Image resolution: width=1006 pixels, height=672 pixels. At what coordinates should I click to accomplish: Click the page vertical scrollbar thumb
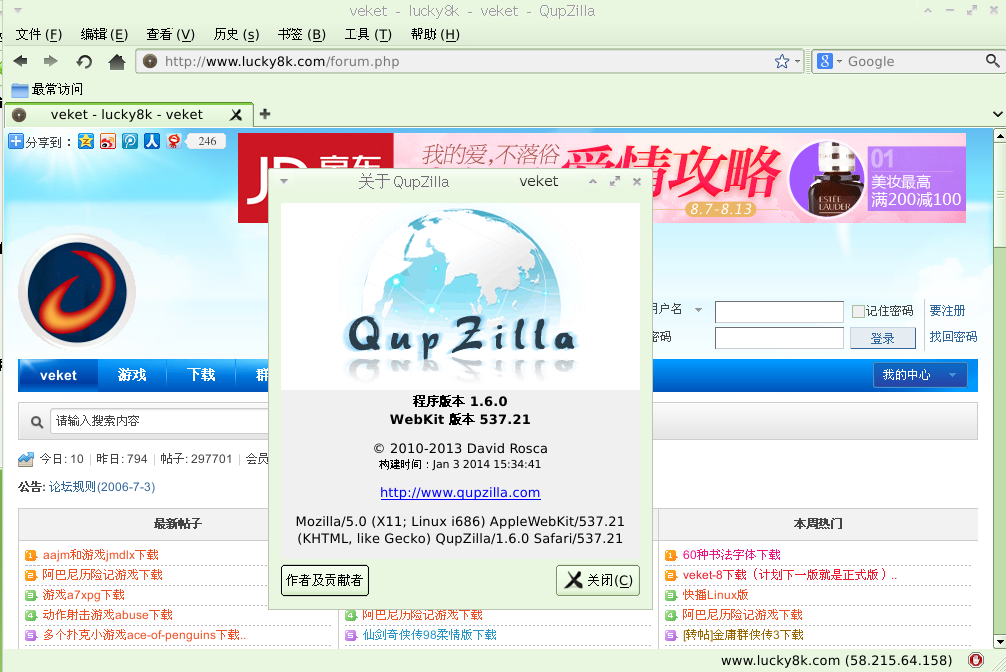point(1000,194)
